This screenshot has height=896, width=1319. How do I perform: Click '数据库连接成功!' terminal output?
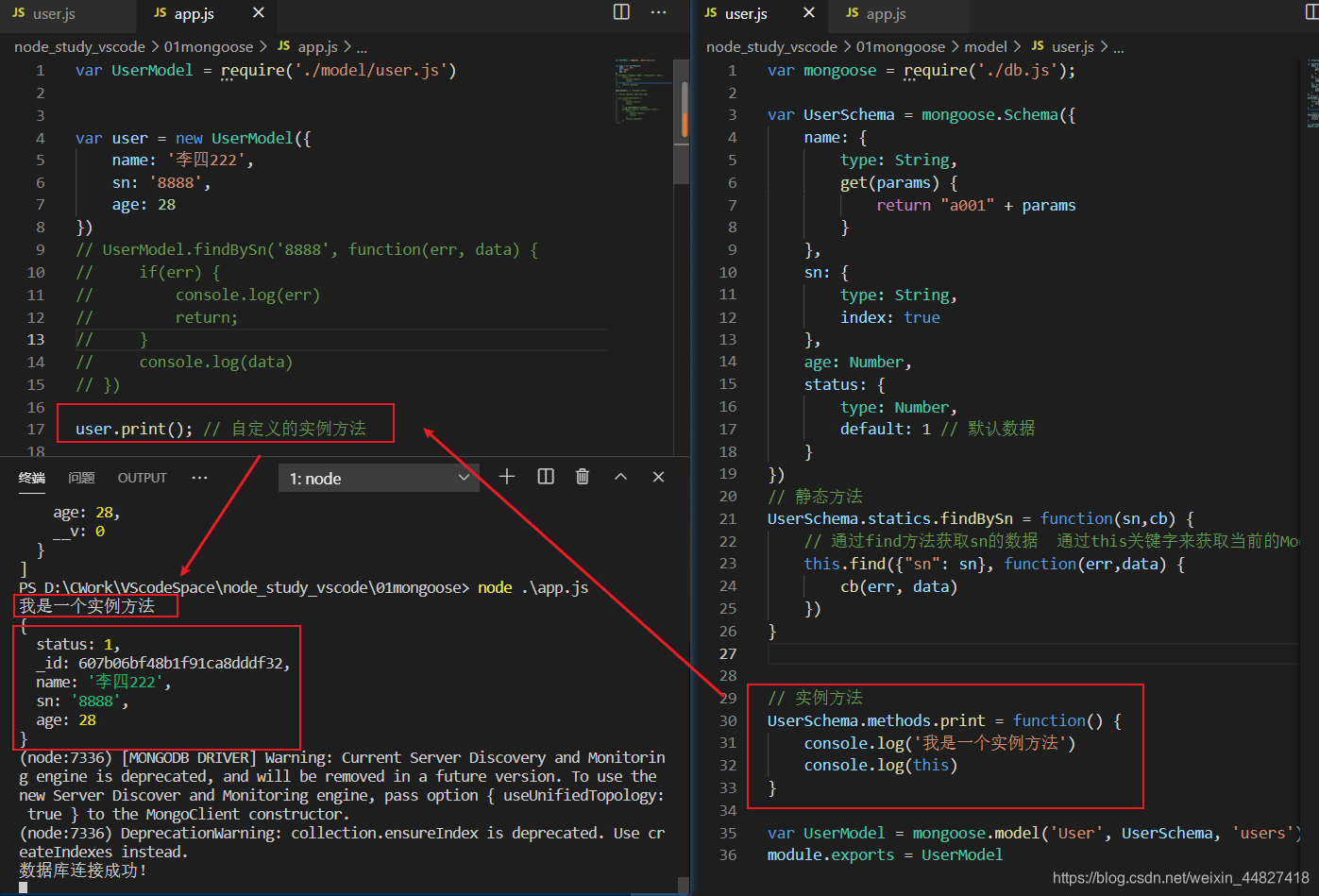pos(83,871)
